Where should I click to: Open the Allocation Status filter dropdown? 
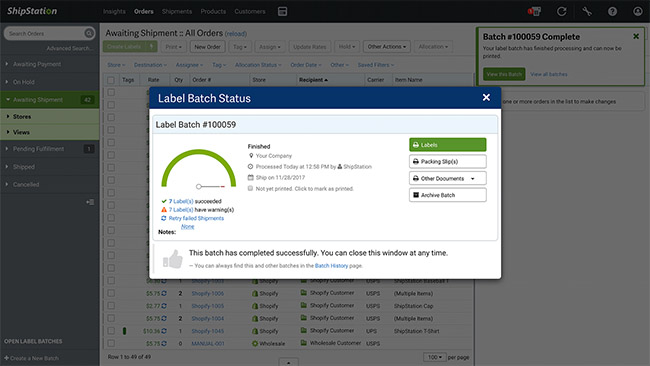pyautogui.click(x=258, y=65)
